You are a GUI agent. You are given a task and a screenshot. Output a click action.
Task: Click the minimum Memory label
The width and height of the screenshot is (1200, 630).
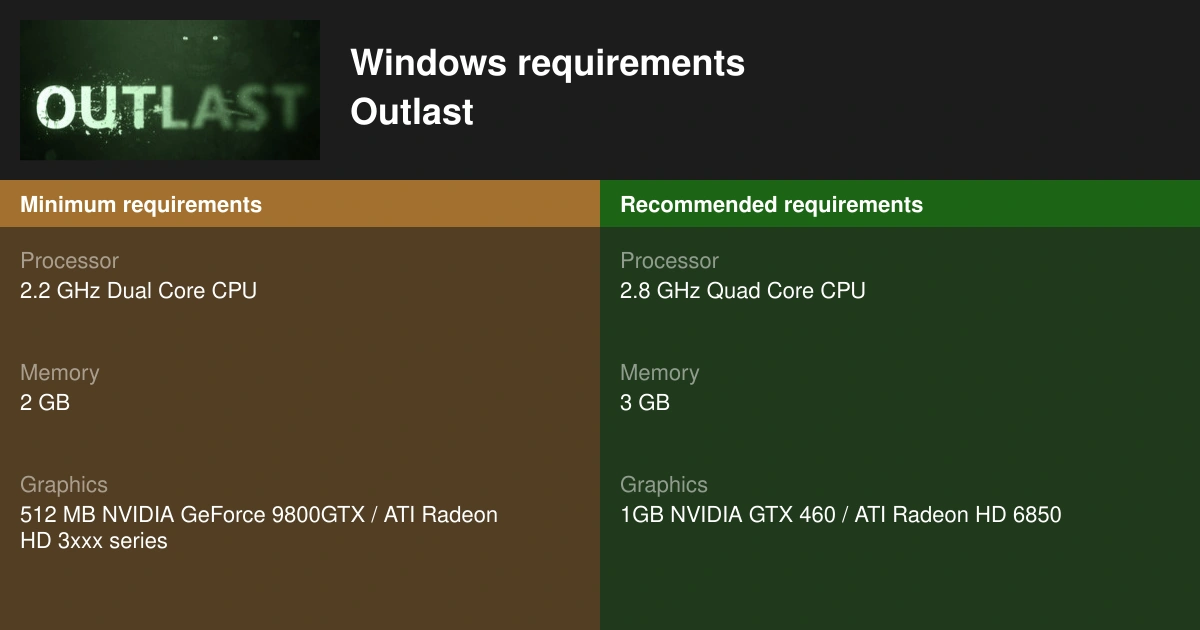[59, 373]
